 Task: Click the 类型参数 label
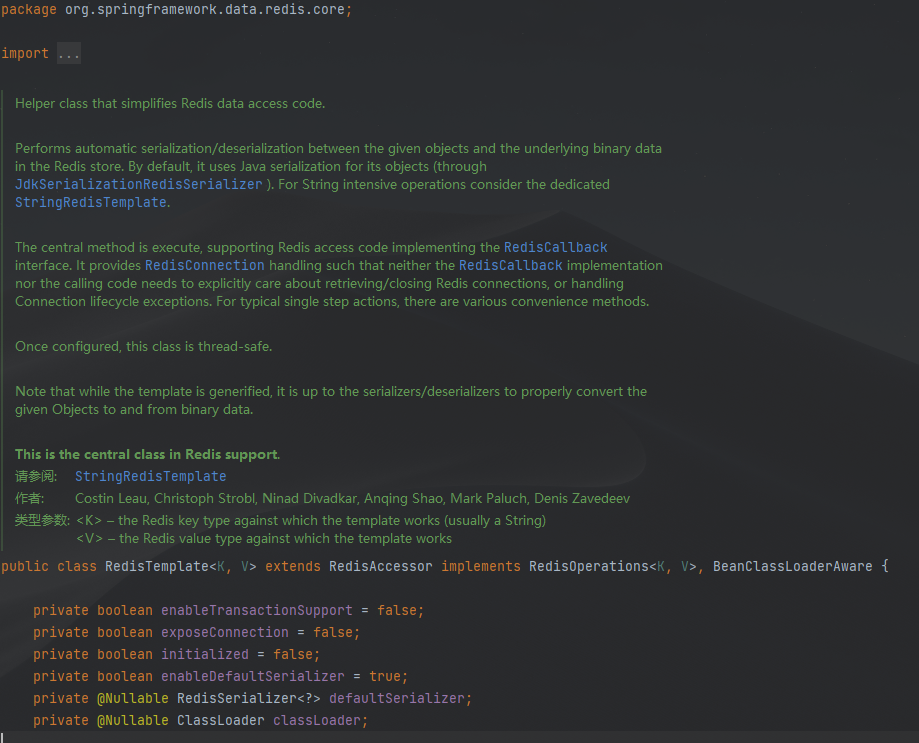click(42, 521)
